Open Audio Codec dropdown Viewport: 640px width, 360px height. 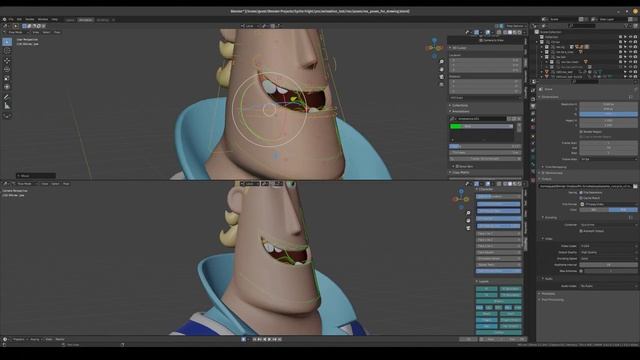[608, 286]
